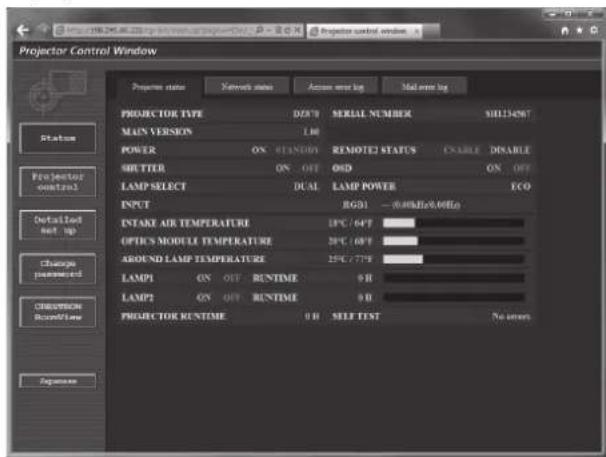Image resolution: width=606 pixels, height=457 pixels.
Task: Click the PROJECTOR TYPE label
Action: click(x=162, y=114)
